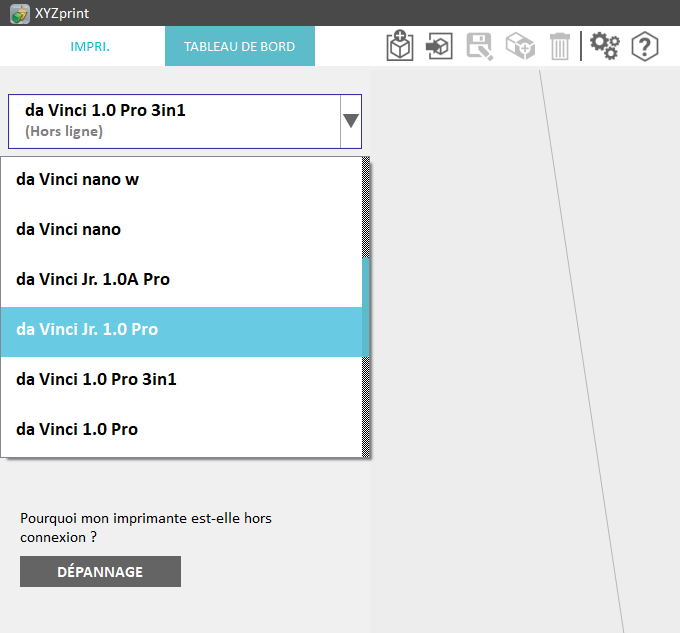Click the XYZprint app logo icon
This screenshot has width=680, height=633.
pos(19,13)
